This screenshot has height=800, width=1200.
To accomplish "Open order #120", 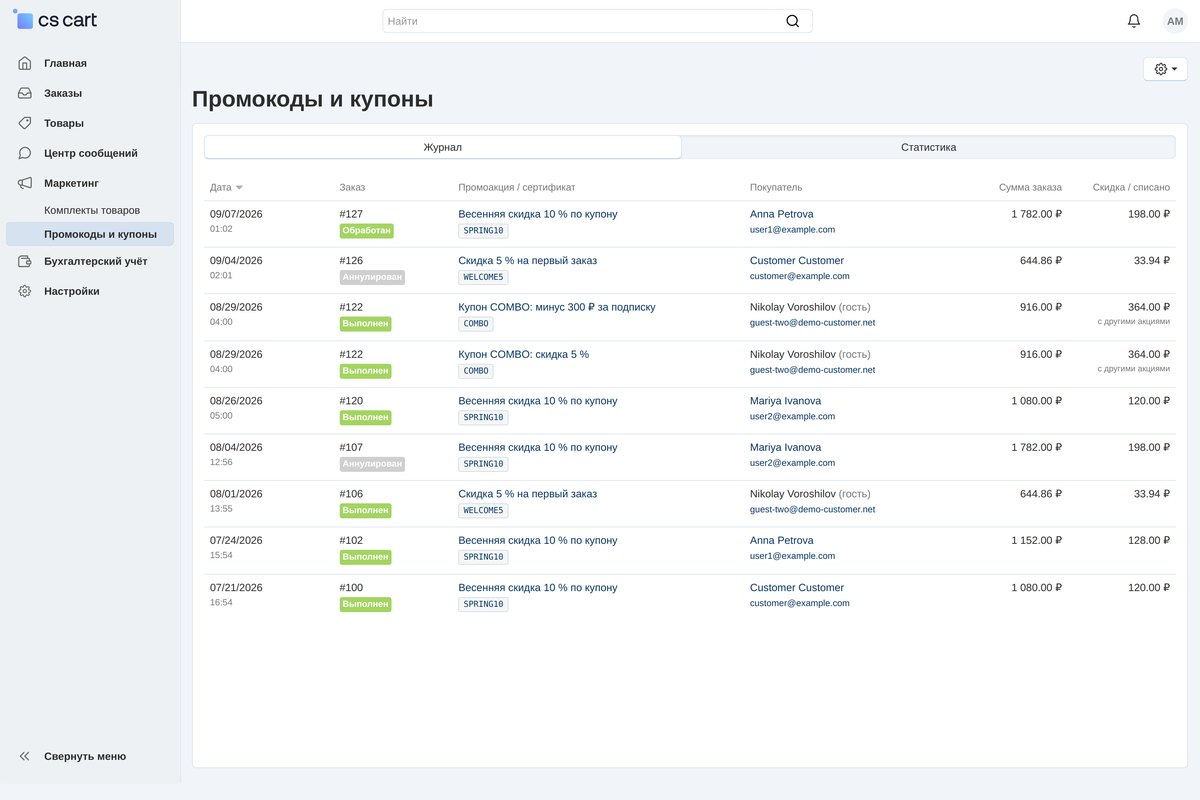I will coord(351,401).
